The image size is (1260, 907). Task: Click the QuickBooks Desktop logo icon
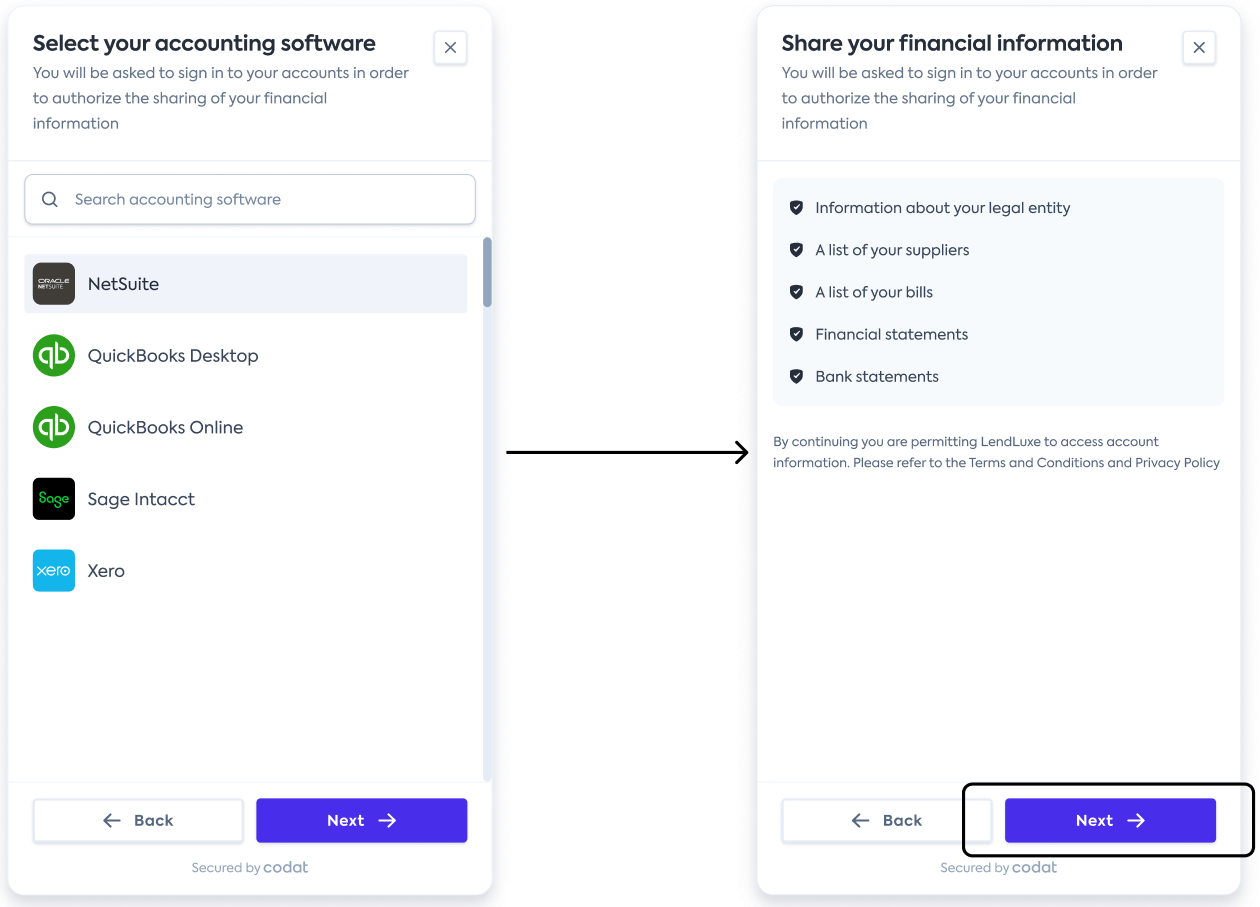pyautogui.click(x=54, y=356)
